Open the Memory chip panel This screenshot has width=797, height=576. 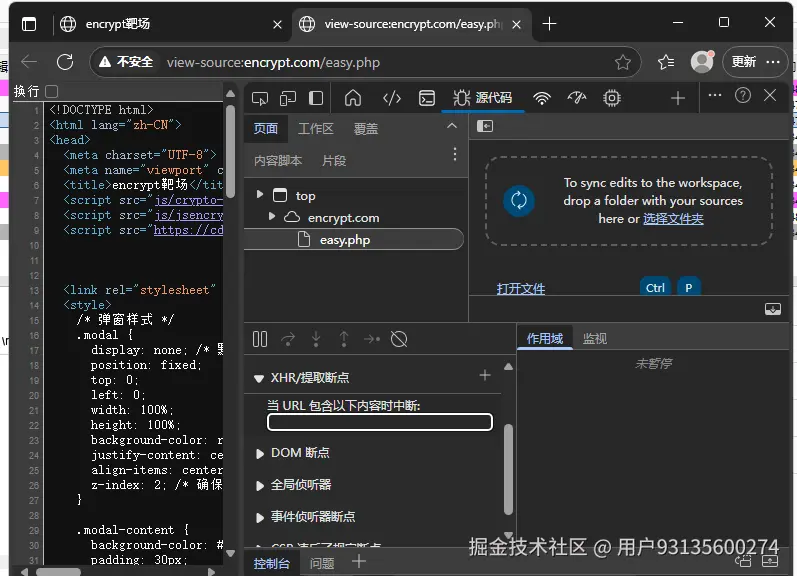pyautogui.click(x=612, y=98)
